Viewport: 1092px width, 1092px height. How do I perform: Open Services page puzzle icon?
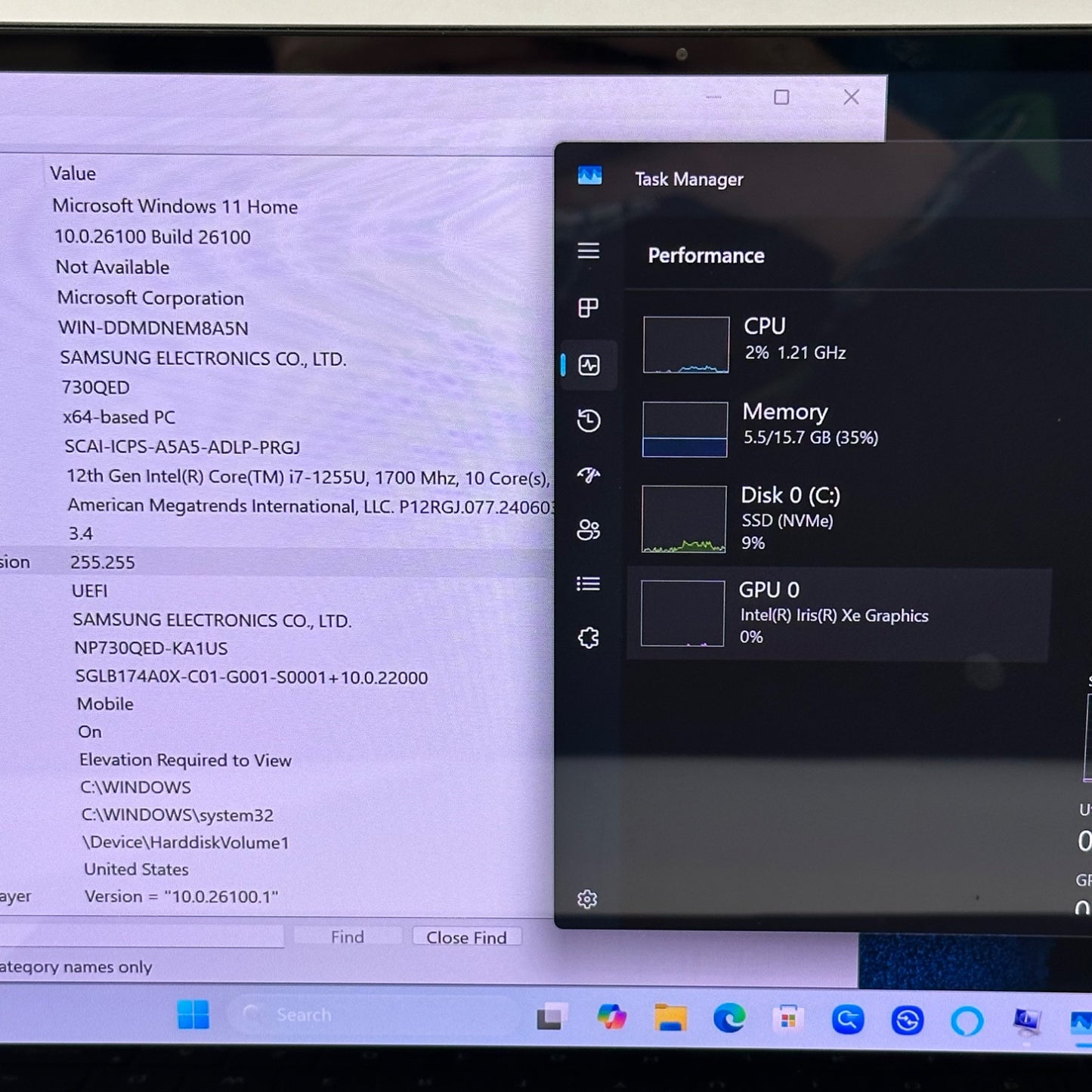point(588,639)
